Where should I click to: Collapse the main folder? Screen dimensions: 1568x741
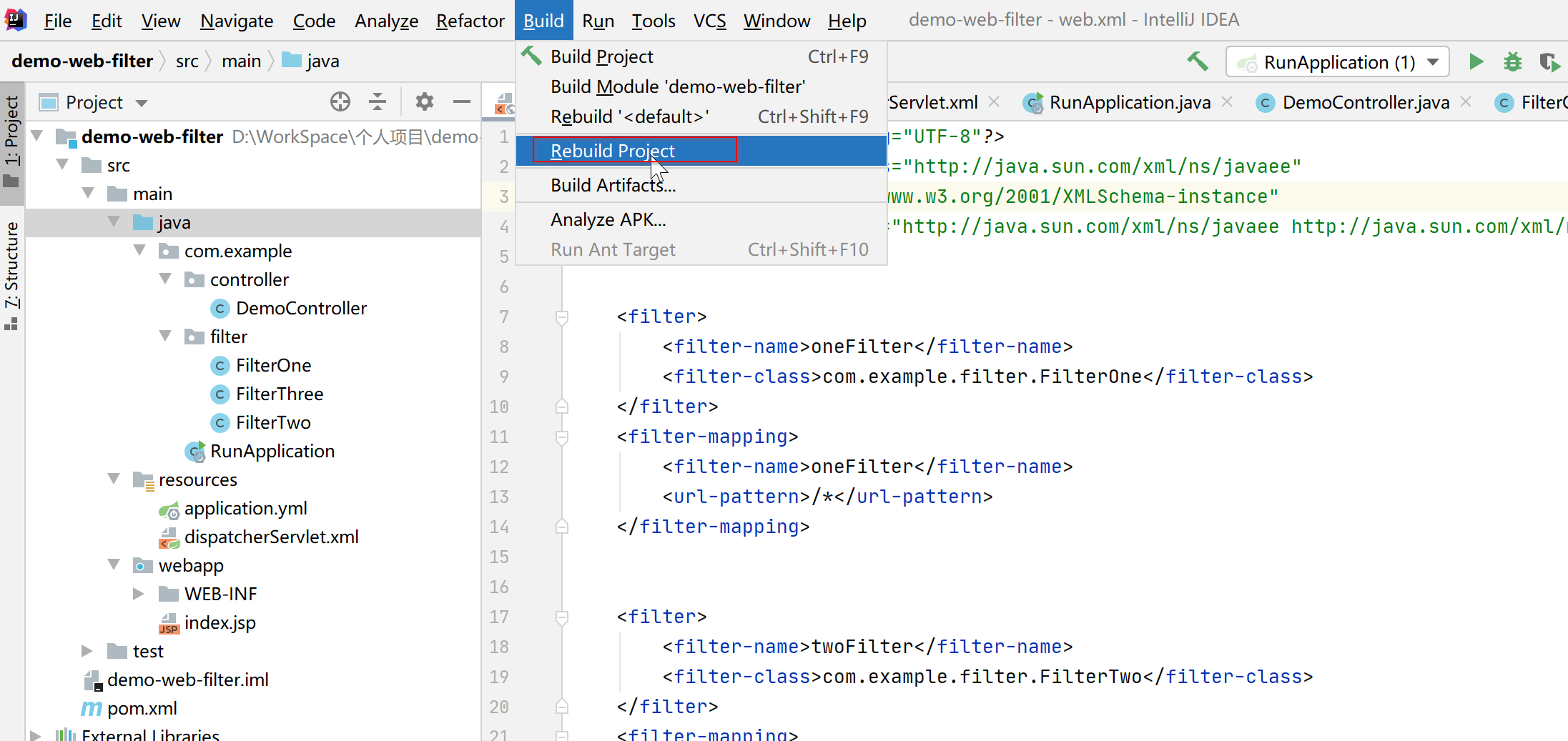[x=89, y=193]
